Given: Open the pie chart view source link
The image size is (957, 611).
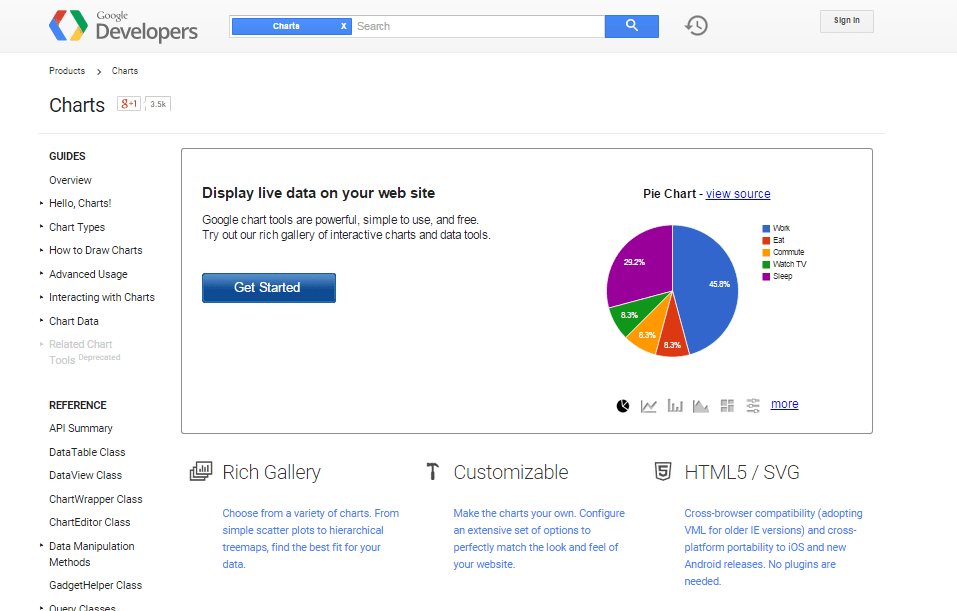Looking at the screenshot, I should (x=738, y=193).
